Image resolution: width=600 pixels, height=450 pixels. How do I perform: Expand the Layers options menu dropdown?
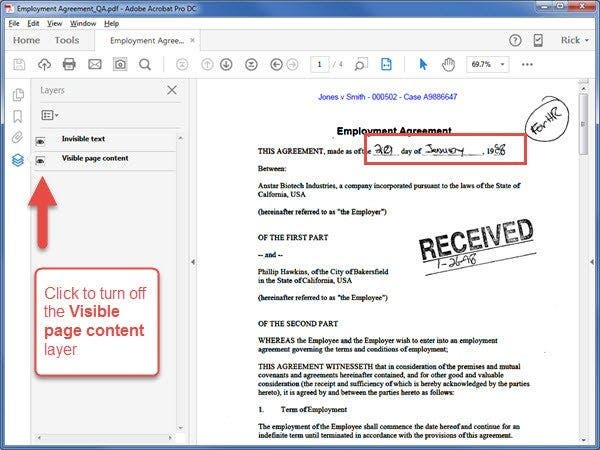tap(50, 115)
